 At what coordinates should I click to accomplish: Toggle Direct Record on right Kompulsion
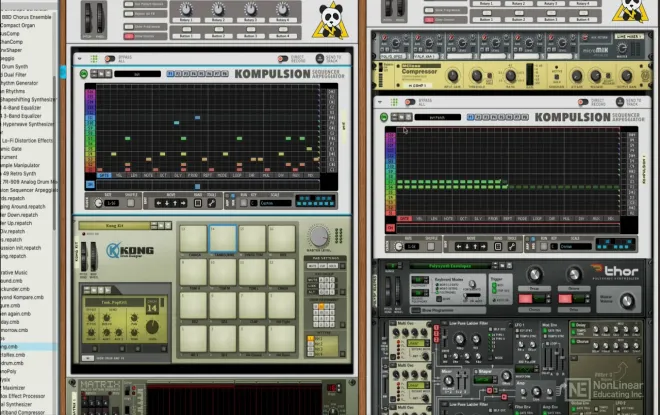[x=583, y=102]
